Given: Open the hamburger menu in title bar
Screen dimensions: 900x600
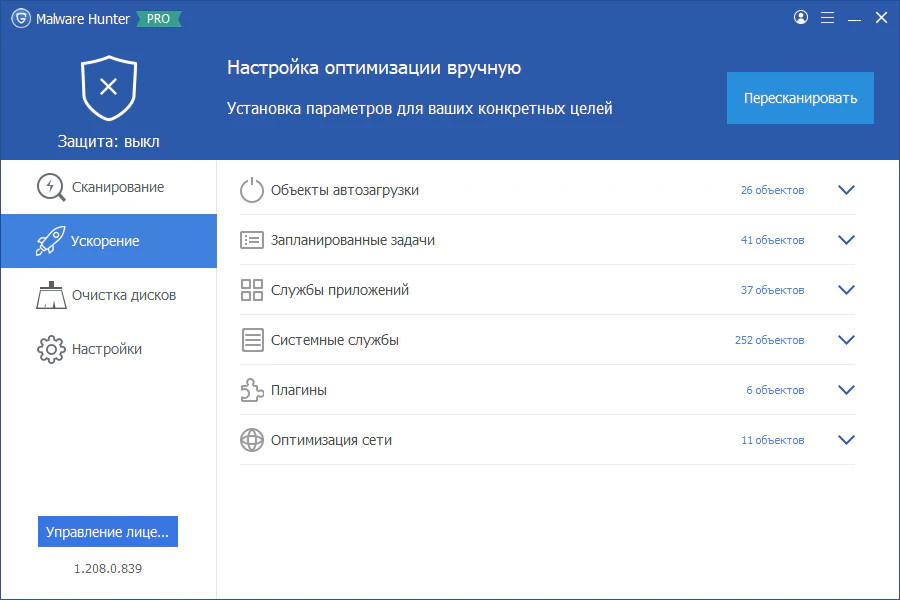Looking at the screenshot, I should [827, 17].
